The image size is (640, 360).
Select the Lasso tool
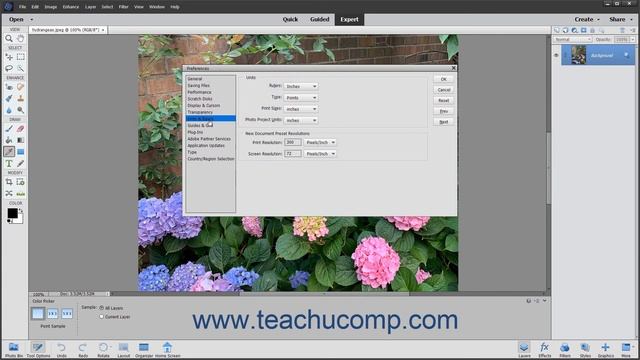(9, 68)
